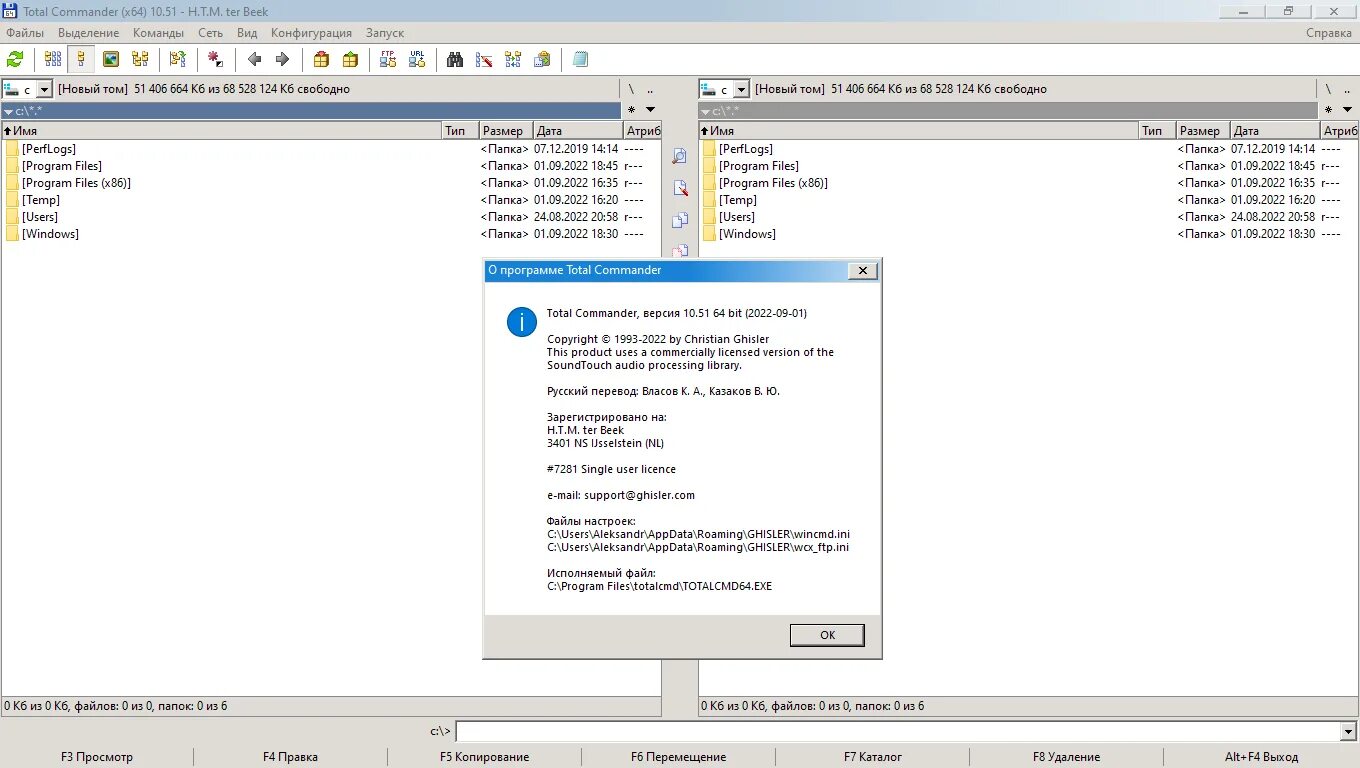
Task: Sort right panel by Размер column header
Action: pos(1202,131)
